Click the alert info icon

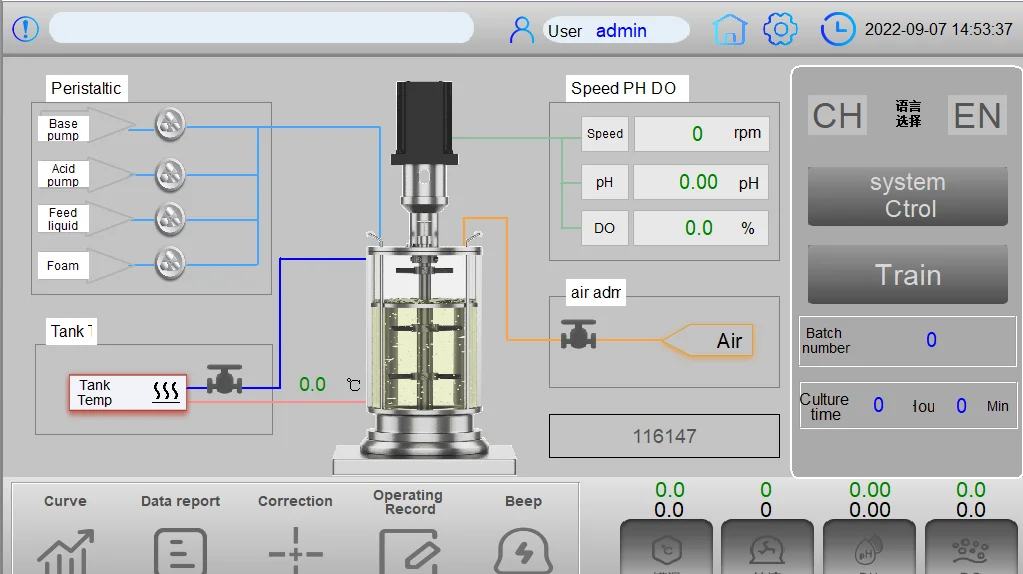[x=25, y=29]
